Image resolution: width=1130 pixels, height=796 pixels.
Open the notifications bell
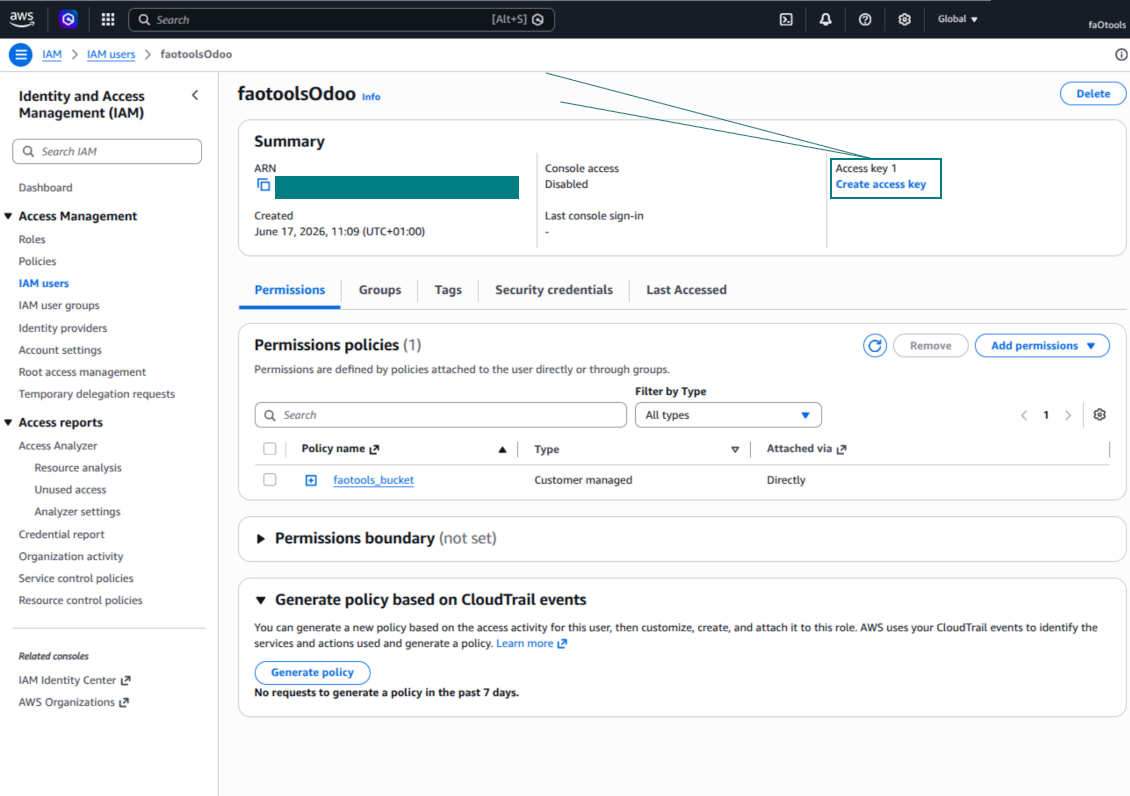tap(825, 19)
